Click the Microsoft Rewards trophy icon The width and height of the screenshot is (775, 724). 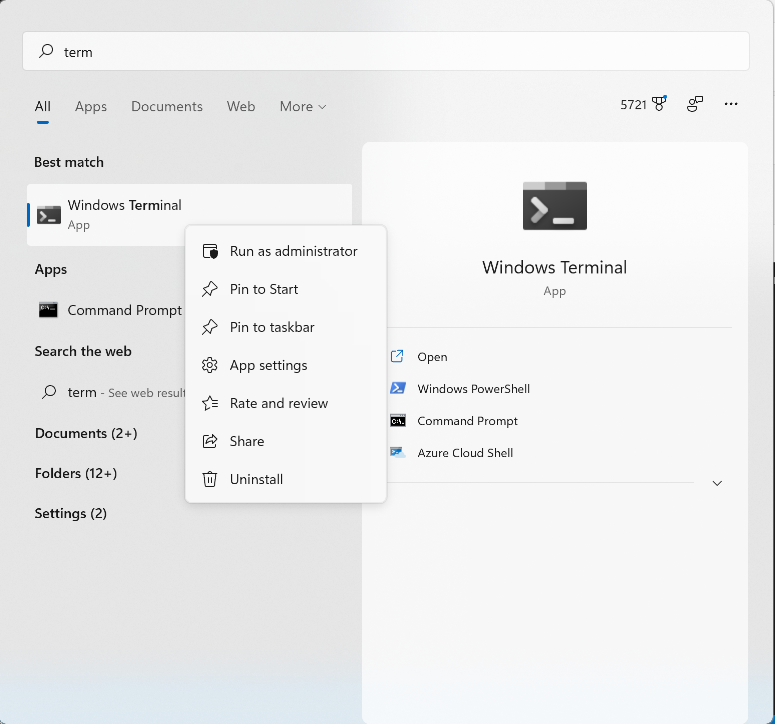pyautogui.click(x=659, y=104)
